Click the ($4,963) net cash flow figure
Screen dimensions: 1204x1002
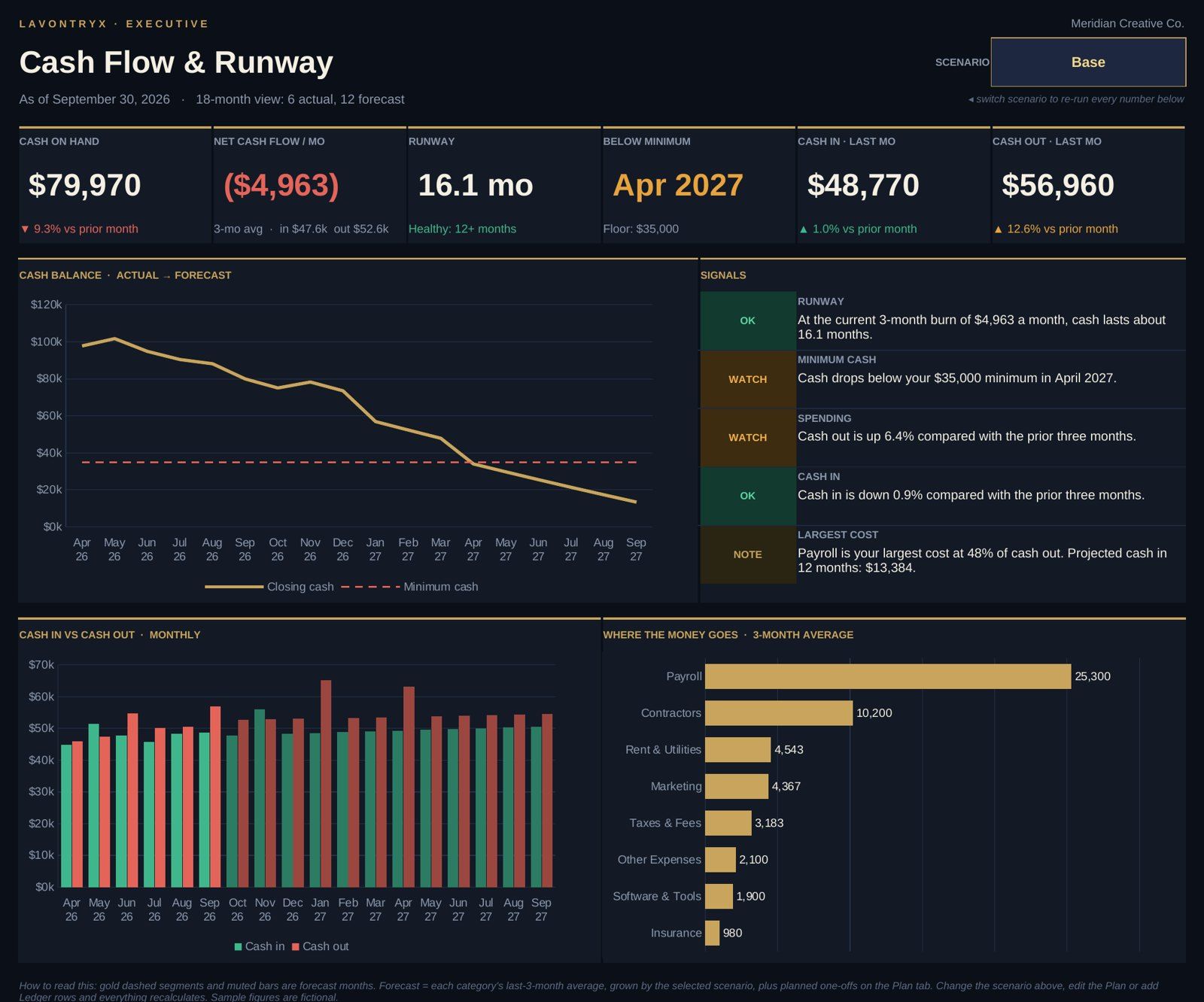281,185
